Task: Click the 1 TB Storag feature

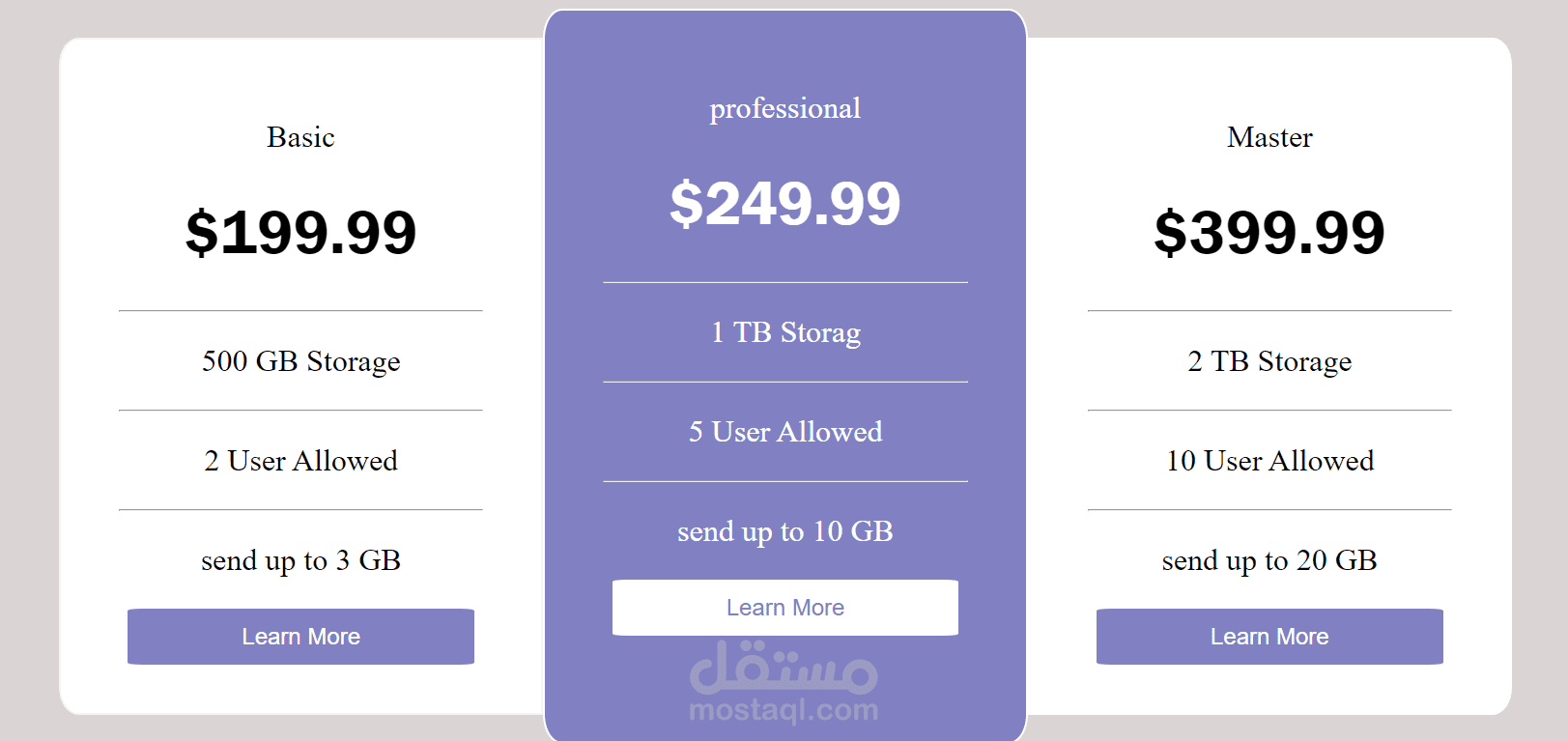Action: pyautogui.click(x=784, y=332)
